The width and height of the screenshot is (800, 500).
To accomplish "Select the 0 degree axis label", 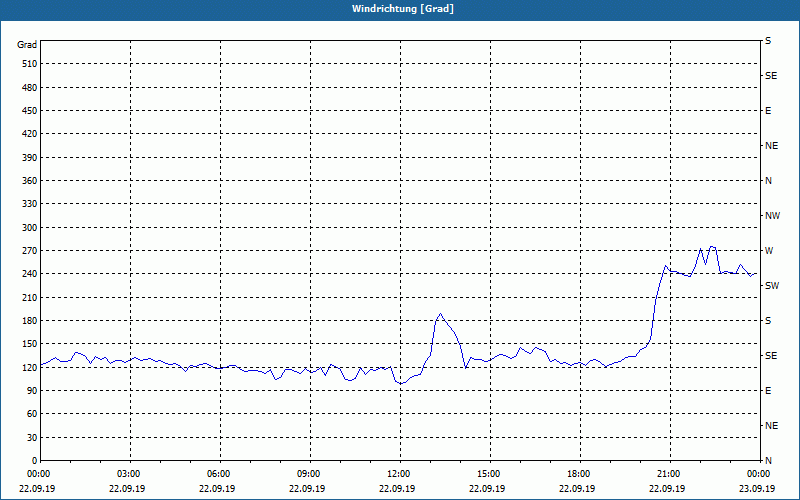I will 34,461.
